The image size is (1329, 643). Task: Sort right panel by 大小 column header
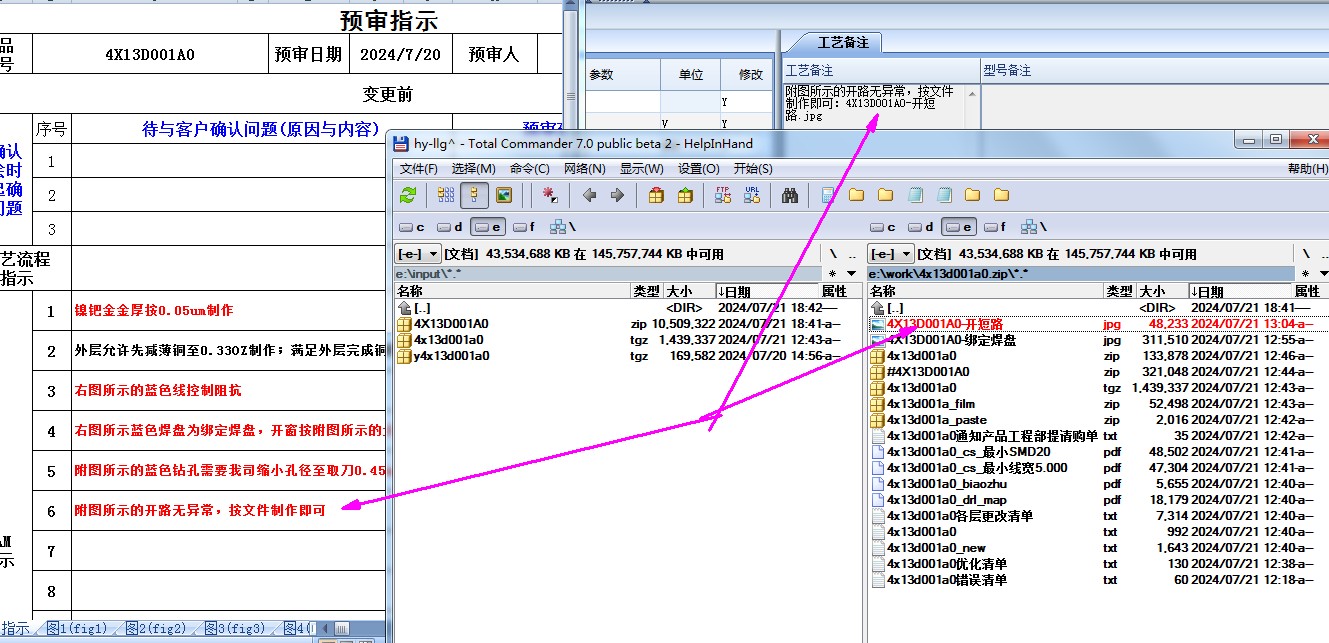coord(1162,291)
